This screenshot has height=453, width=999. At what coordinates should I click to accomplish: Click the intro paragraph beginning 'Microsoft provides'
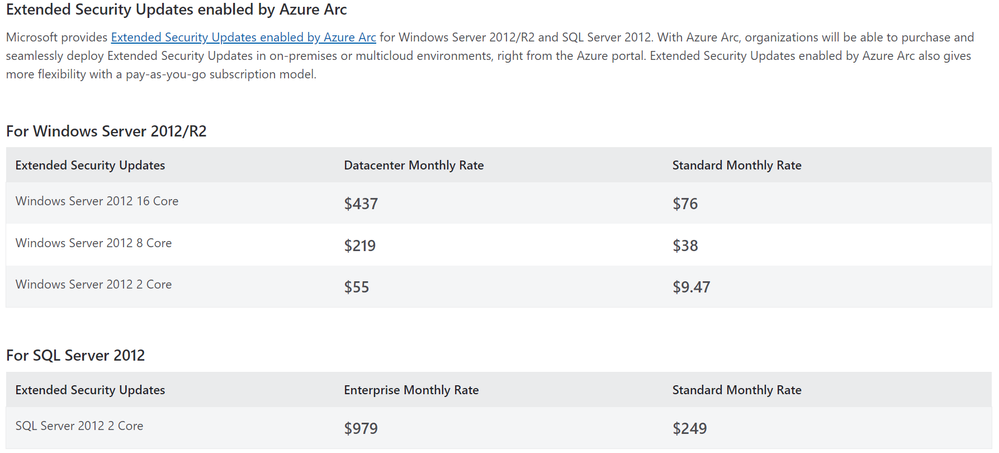tap(490, 56)
